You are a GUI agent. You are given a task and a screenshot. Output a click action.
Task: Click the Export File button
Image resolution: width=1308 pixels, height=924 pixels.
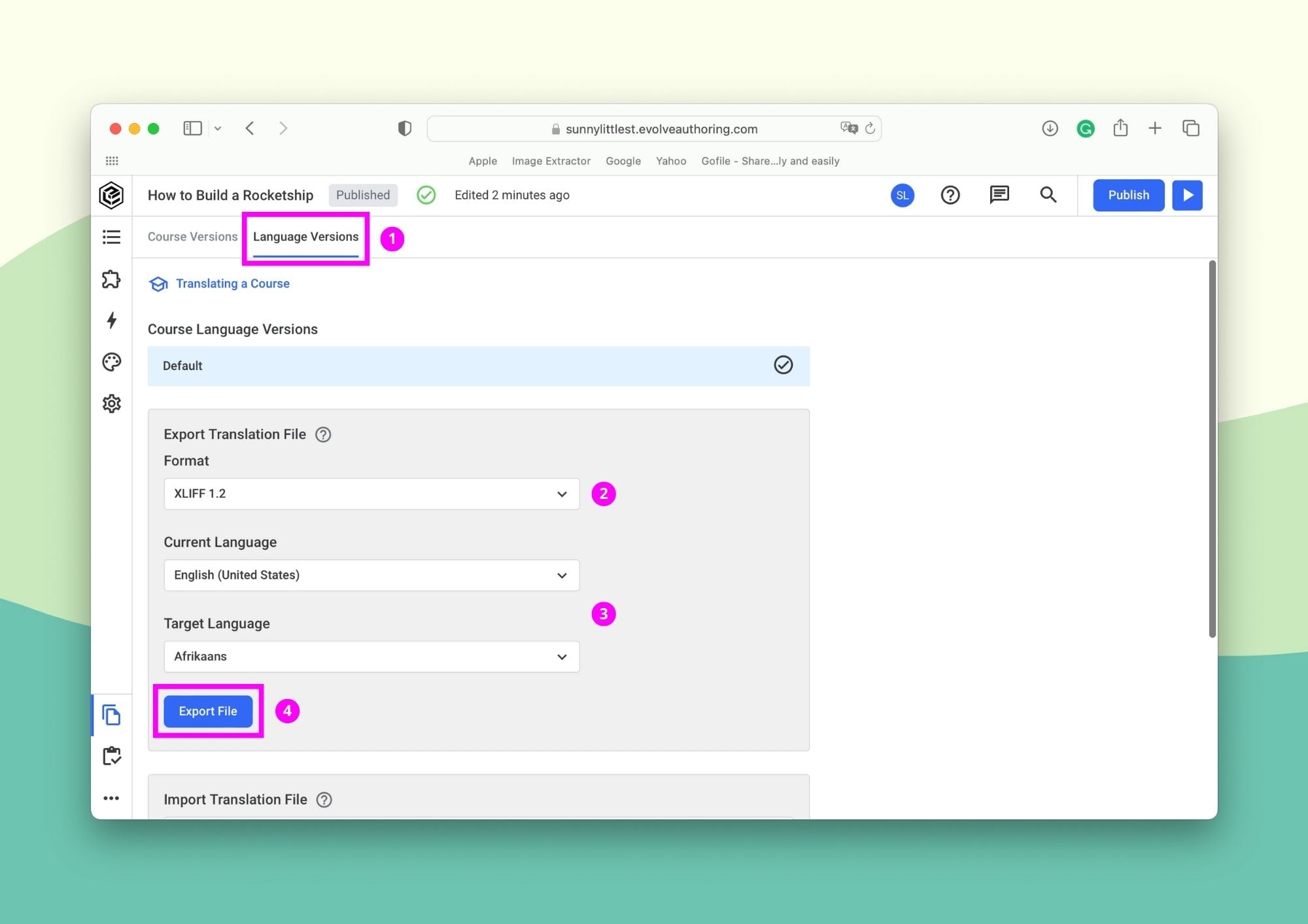click(207, 711)
